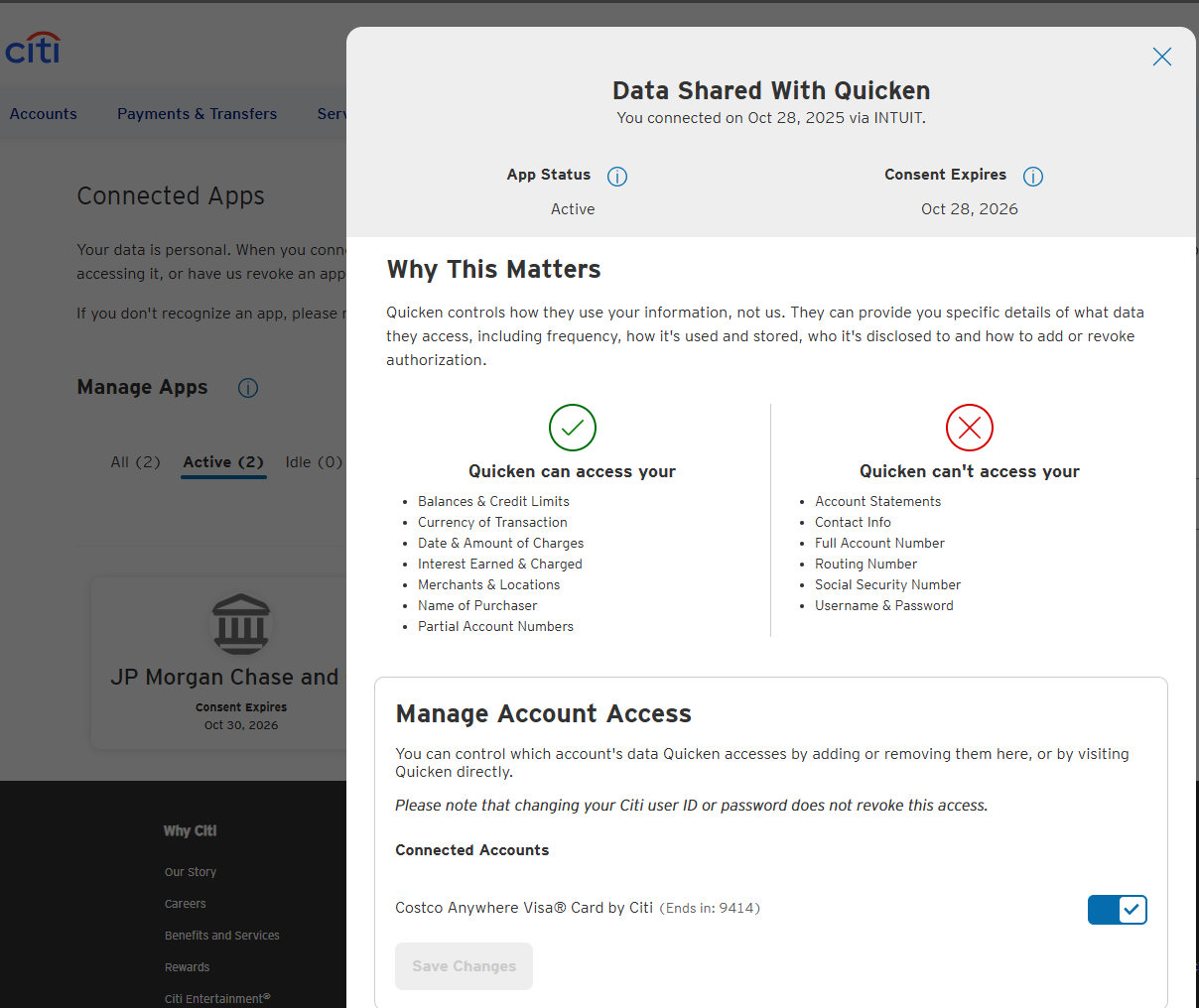Screen dimensions: 1199x1008
Task: Open the Rewards footer link
Action: (188, 967)
